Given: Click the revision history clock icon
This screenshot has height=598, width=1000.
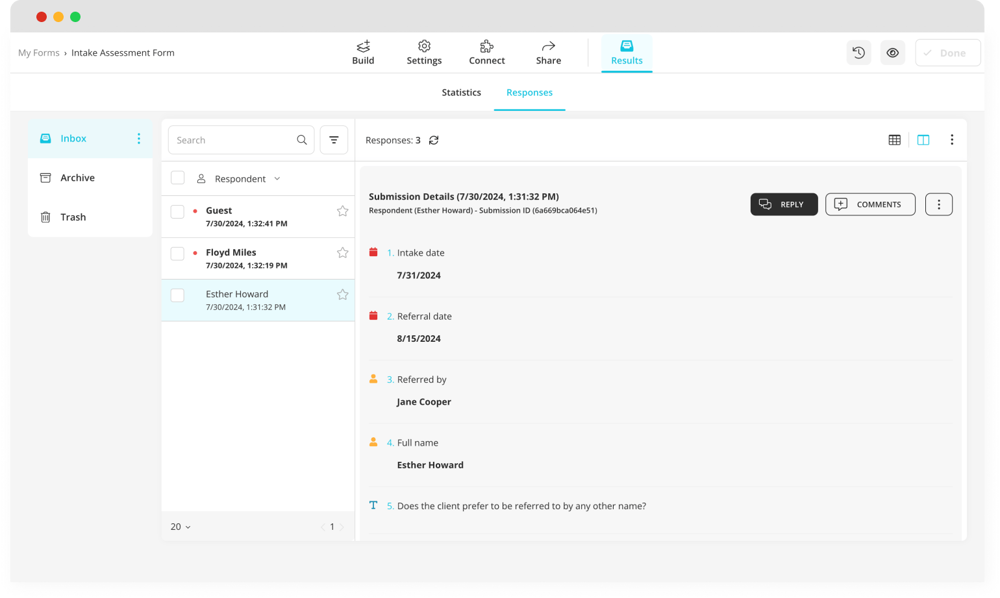Looking at the screenshot, I should 858,53.
